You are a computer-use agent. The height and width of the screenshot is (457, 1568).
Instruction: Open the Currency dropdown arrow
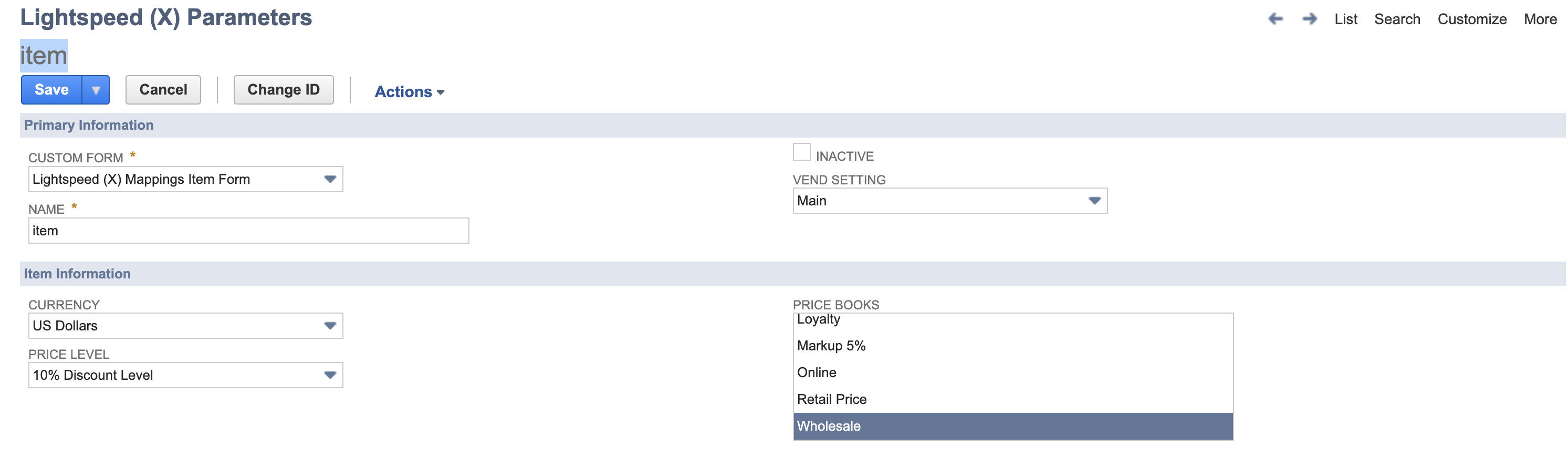(330, 326)
